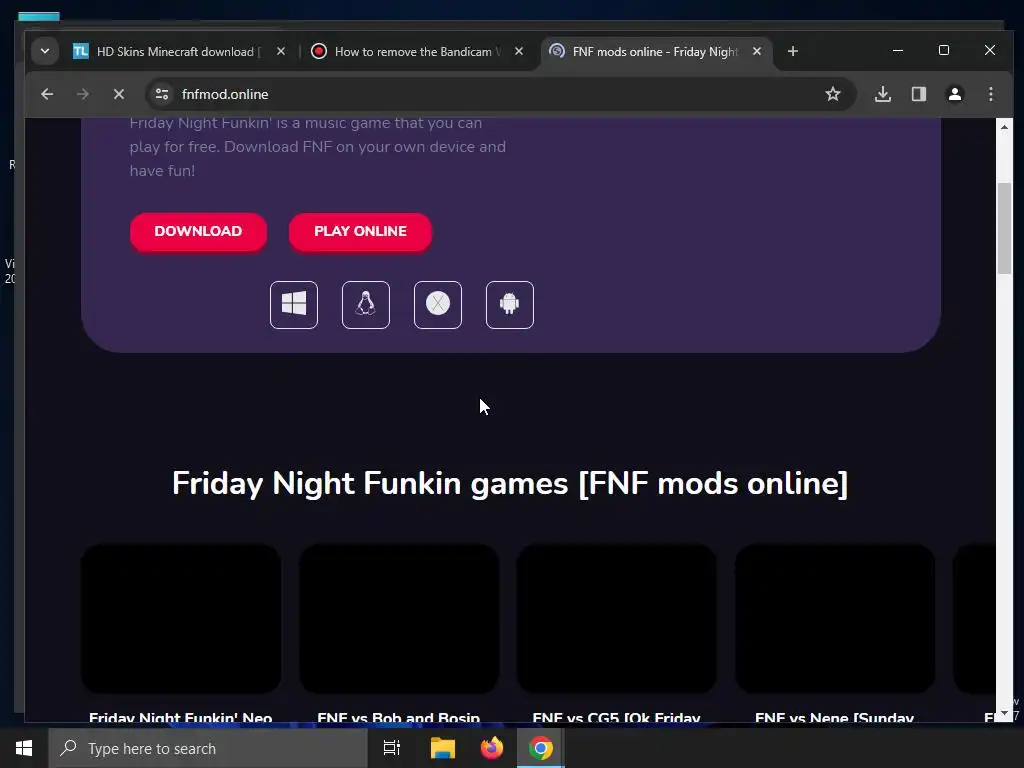Click the red DOWNLOAD button
1024x768 pixels.
pyautogui.click(x=198, y=231)
